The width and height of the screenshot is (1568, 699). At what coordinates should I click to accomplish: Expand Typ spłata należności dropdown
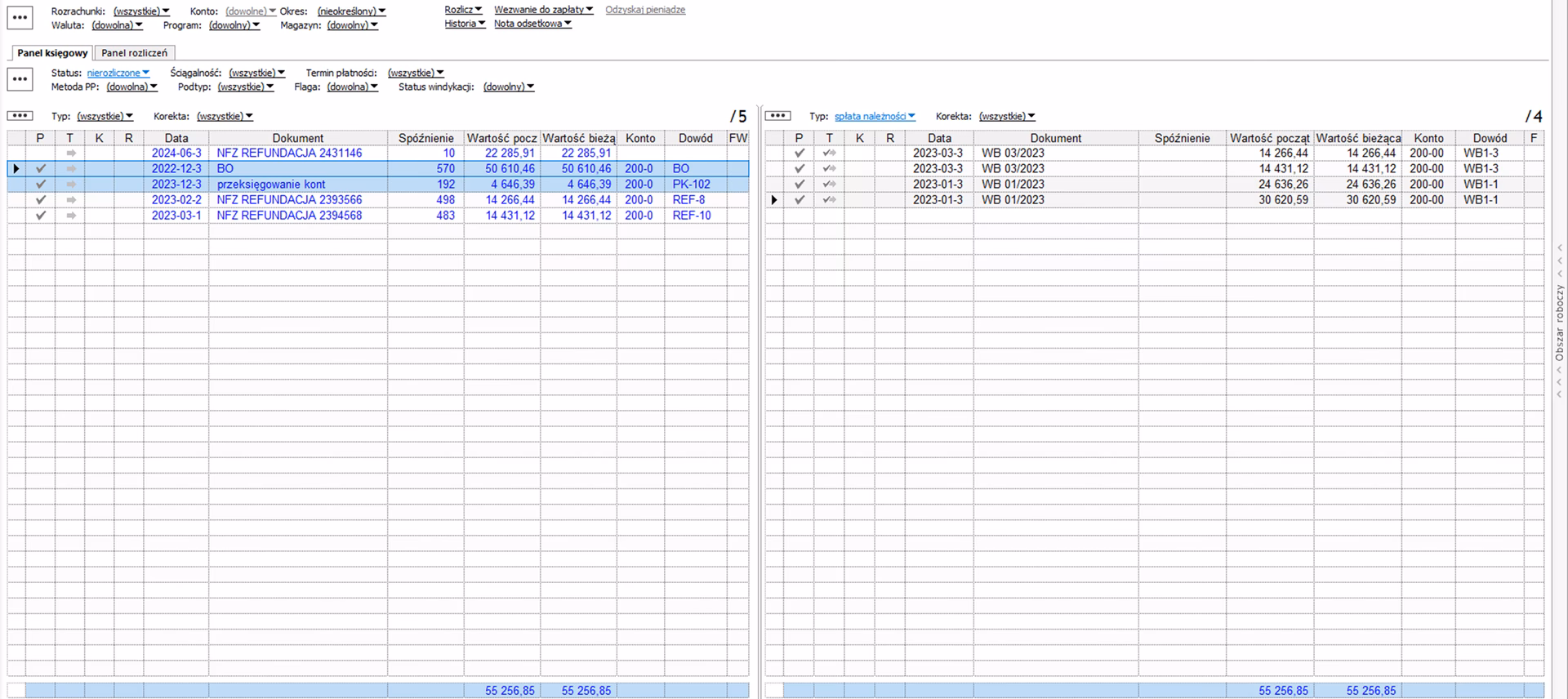coord(874,117)
